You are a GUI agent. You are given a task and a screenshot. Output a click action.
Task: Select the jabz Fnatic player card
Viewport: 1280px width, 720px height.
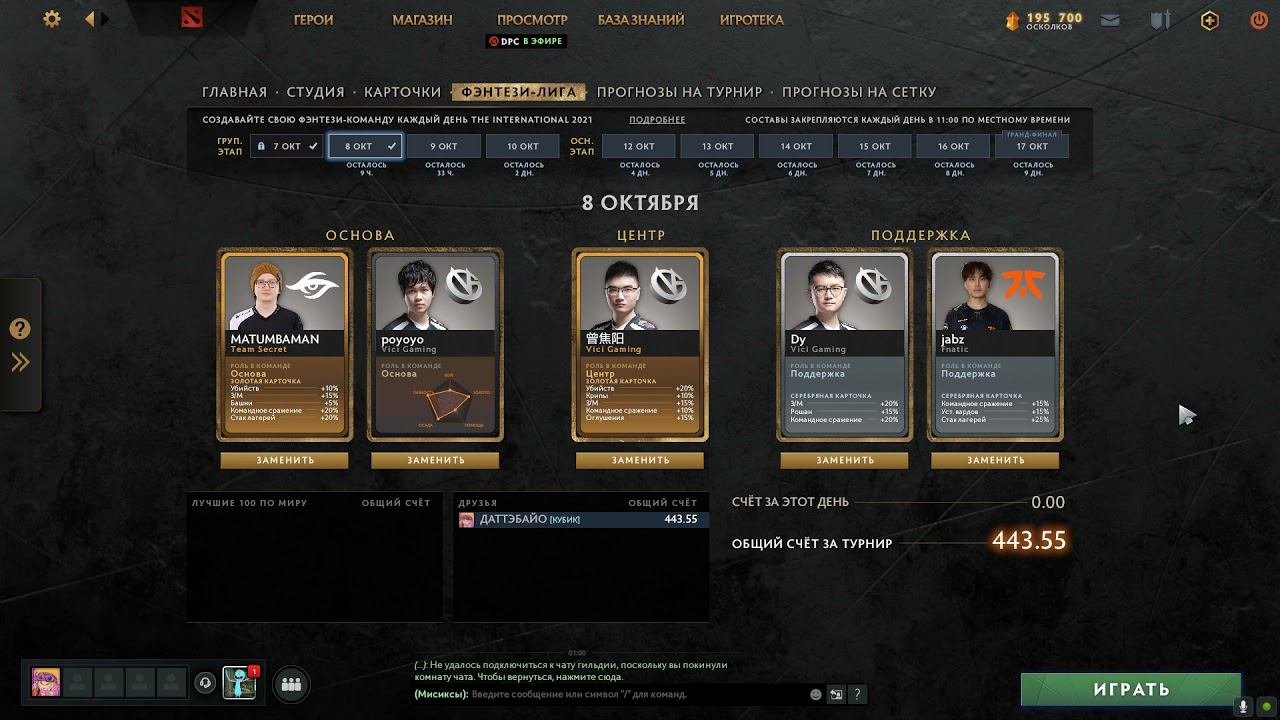coord(995,345)
